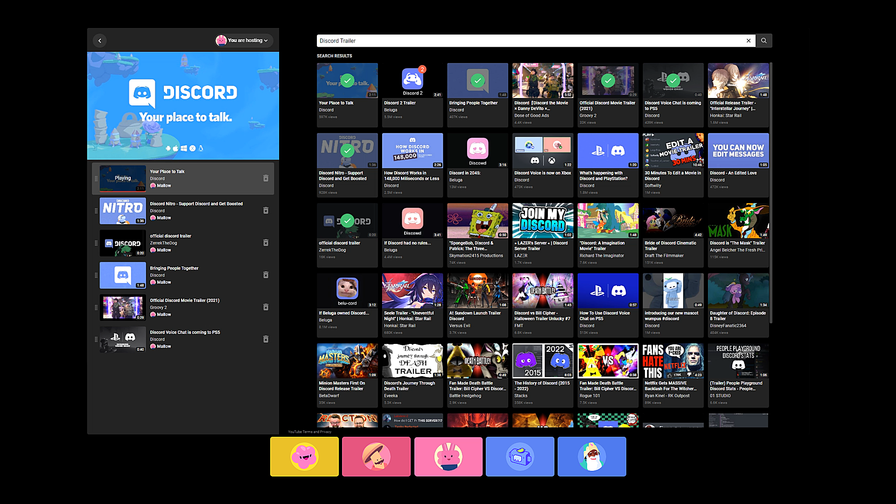This screenshot has height=504, width=896.
Task: Click drag handle of queued 'official discord trailer'
Action: pos(95,243)
